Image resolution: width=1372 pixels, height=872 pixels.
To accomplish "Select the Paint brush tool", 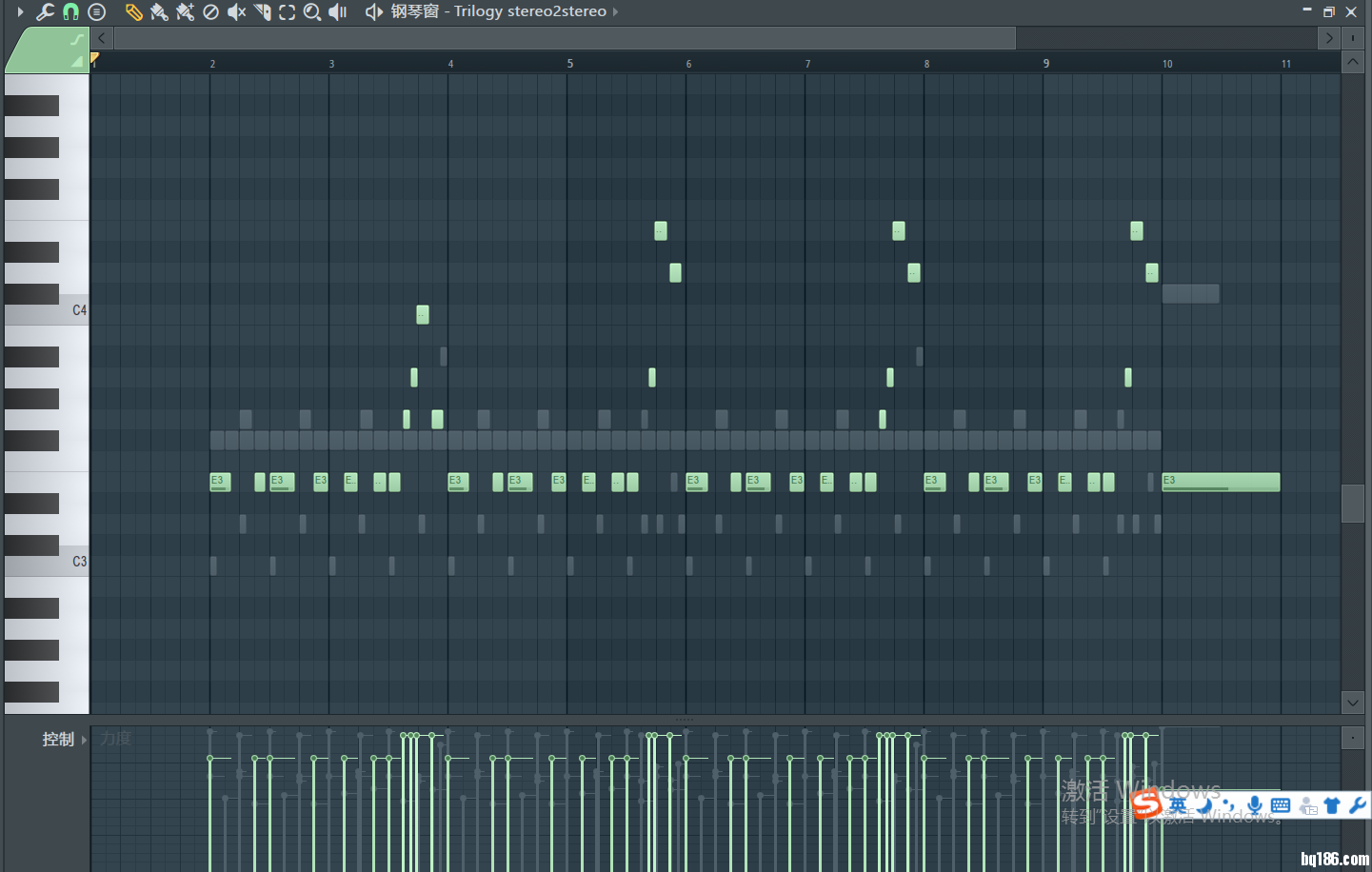I will click(159, 12).
